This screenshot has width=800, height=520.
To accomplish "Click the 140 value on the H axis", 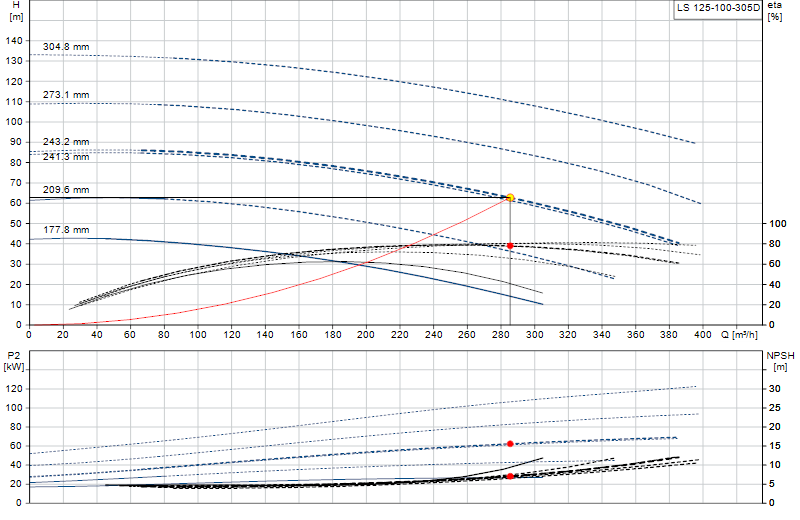I will coord(14,41).
